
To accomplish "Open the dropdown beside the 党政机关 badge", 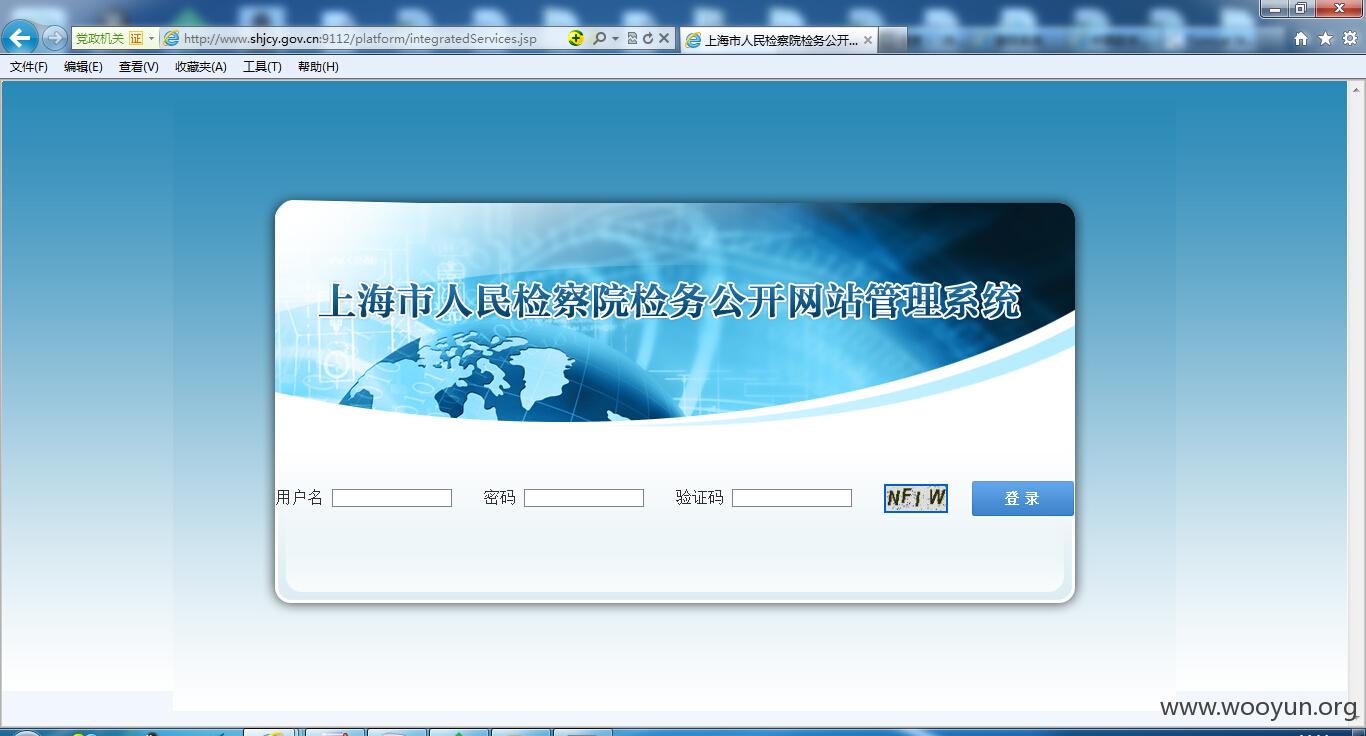I will point(152,38).
